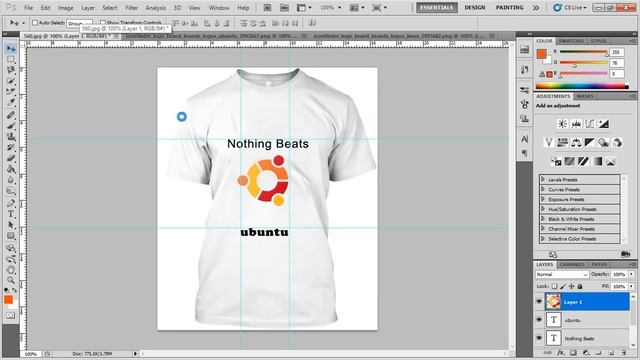Open the Fill slider dropdown arrow
The width and height of the screenshot is (640, 360).
(x=631, y=287)
